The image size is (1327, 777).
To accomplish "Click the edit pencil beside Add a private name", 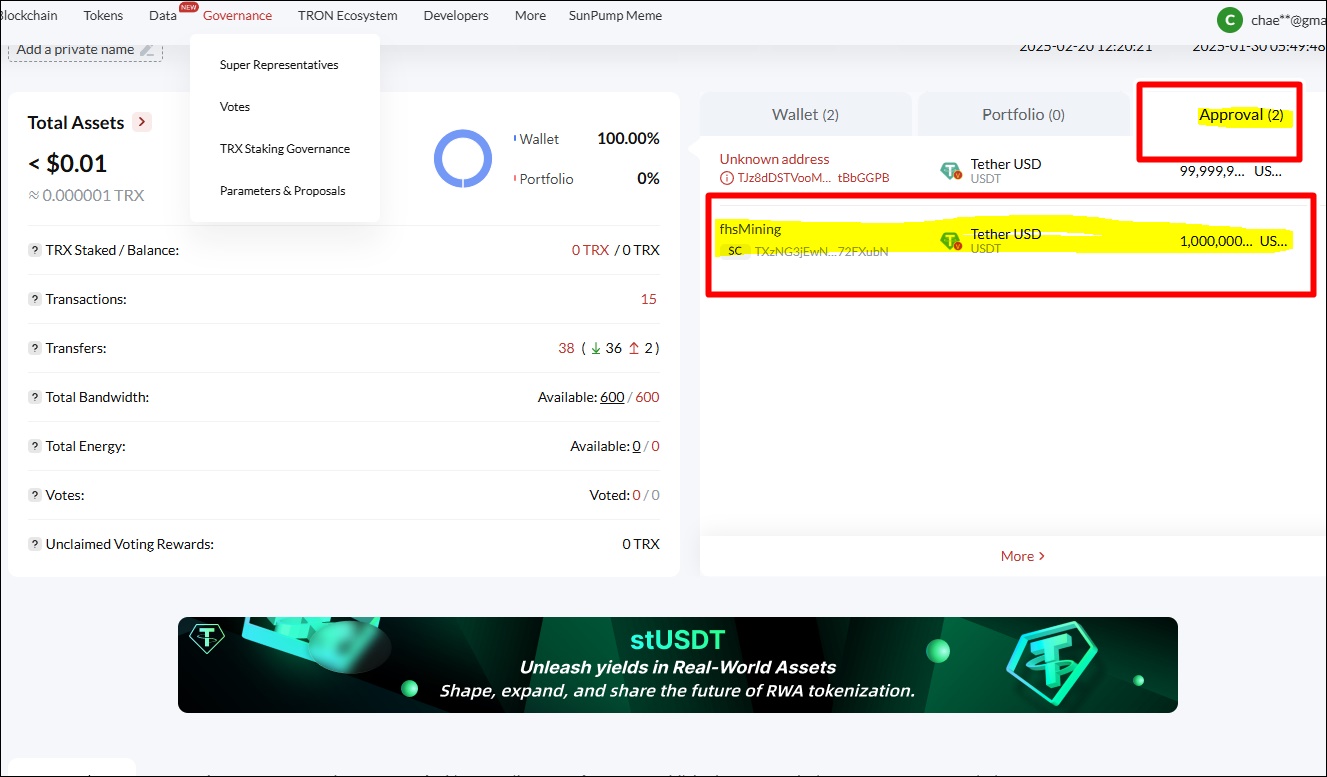I will [x=147, y=49].
